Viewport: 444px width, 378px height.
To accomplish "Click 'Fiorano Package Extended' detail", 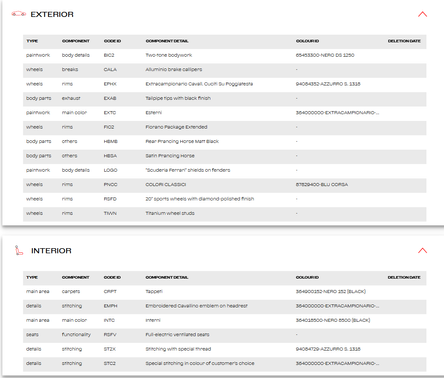I will point(176,127).
